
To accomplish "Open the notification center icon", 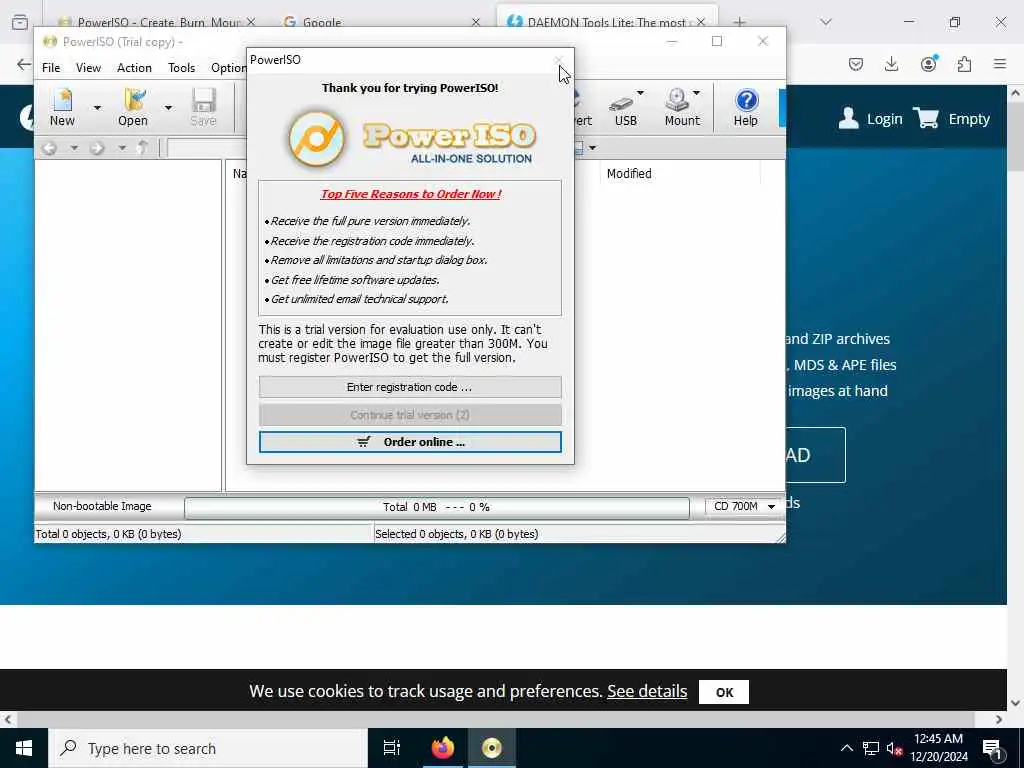I will pos(992,748).
